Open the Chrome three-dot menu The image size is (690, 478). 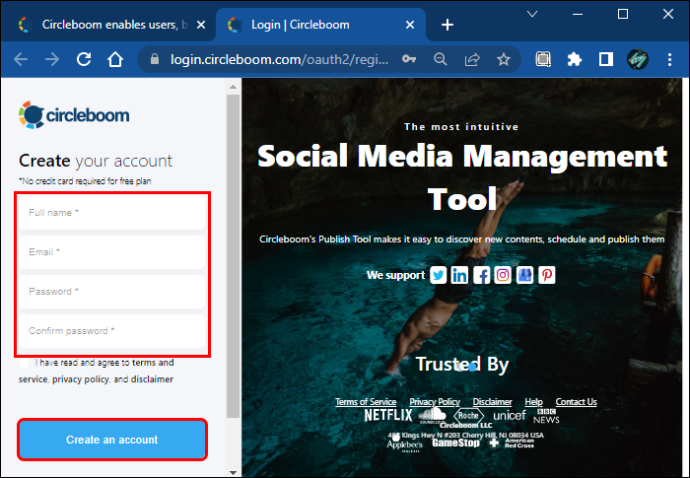pos(669,59)
